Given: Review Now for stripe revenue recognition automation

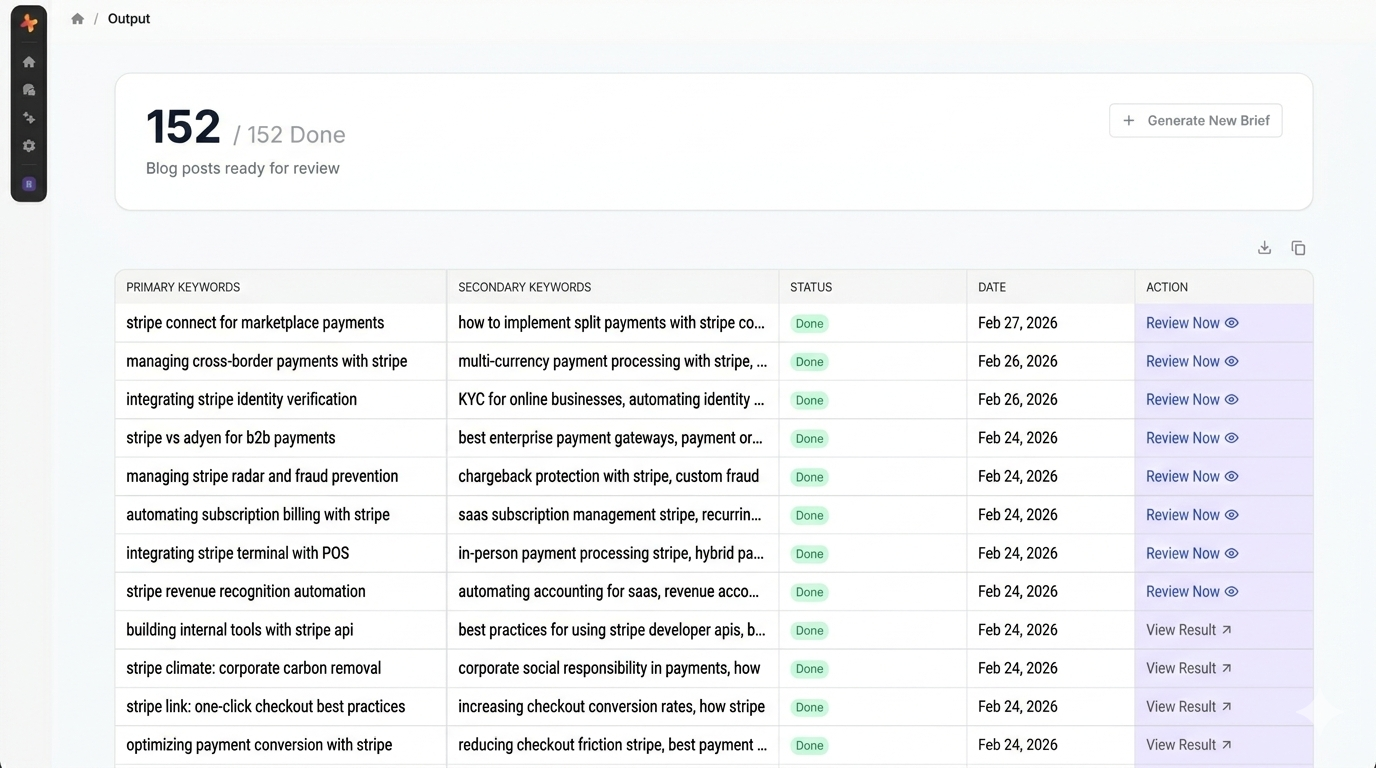Looking at the screenshot, I should 1191,592.
